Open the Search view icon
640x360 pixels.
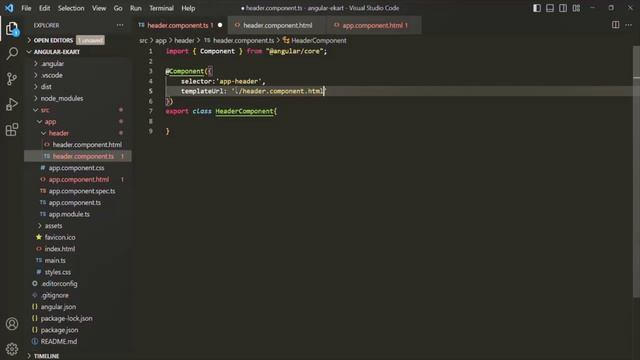(12, 53)
